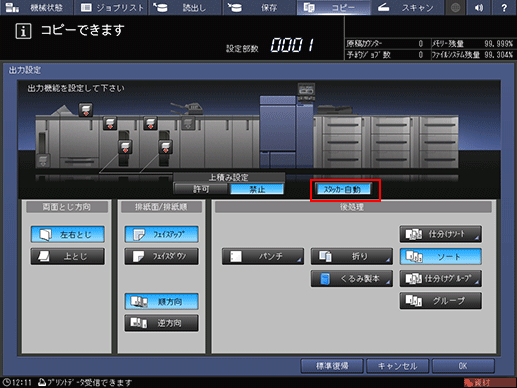Select フェイスダウン output

click(162, 256)
